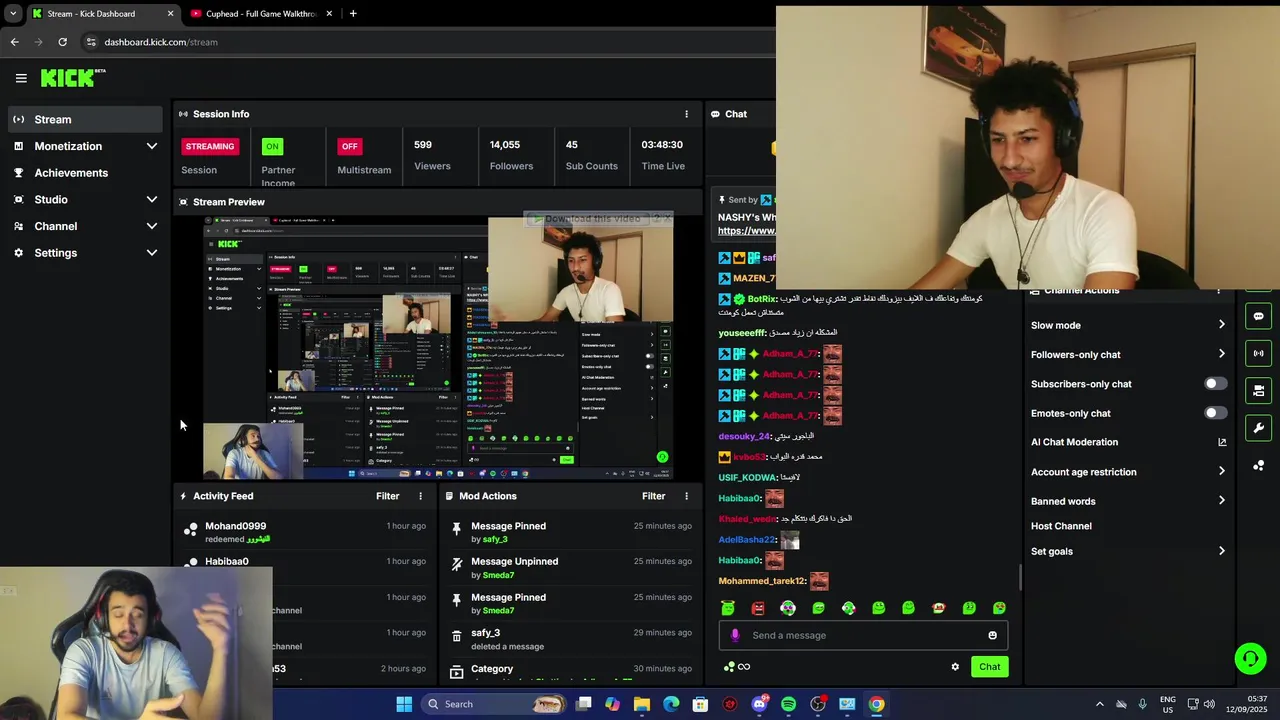The height and width of the screenshot is (720, 1280).
Task: Go back in browser history
Action: coord(14,42)
